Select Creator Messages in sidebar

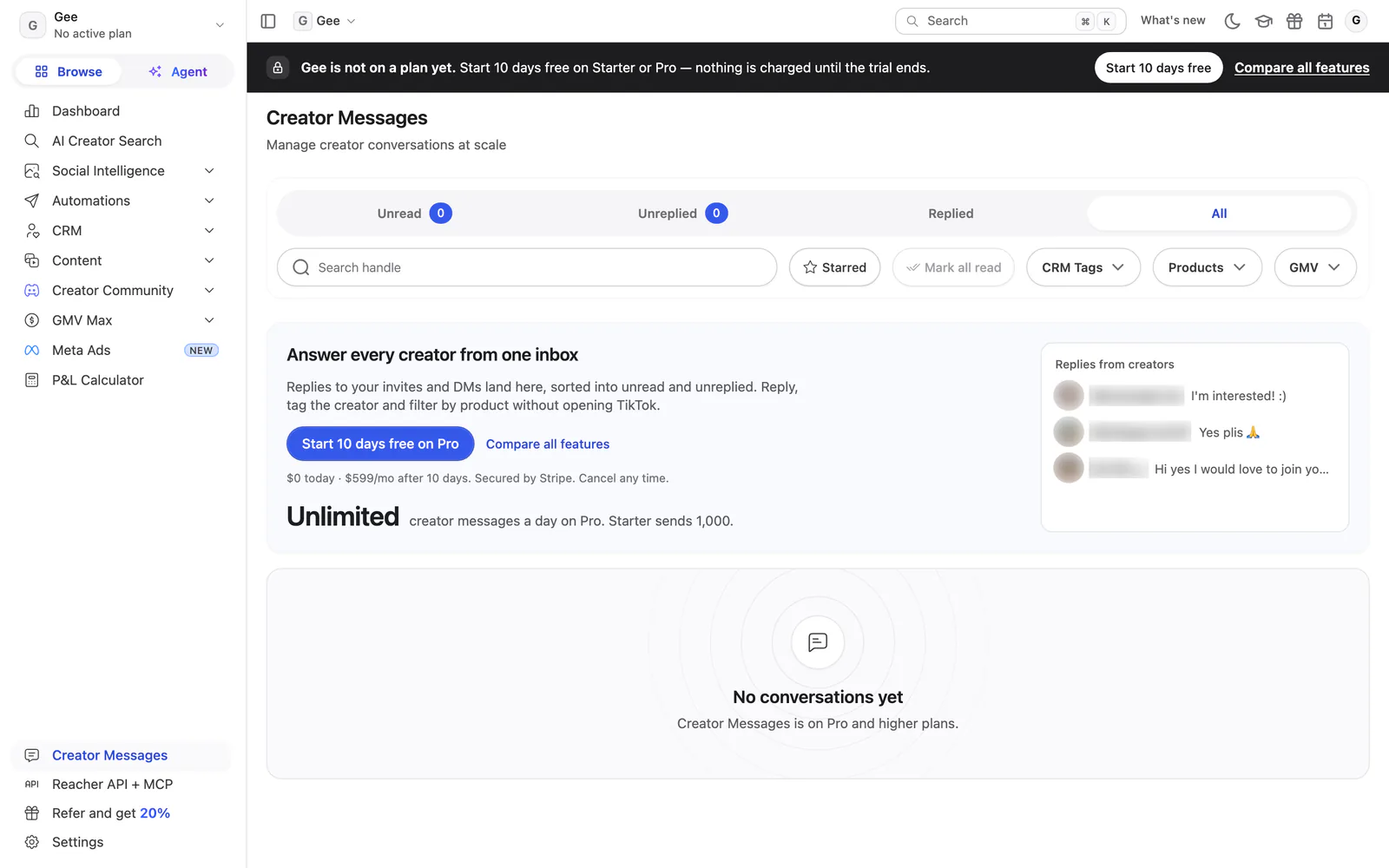[x=122, y=755]
